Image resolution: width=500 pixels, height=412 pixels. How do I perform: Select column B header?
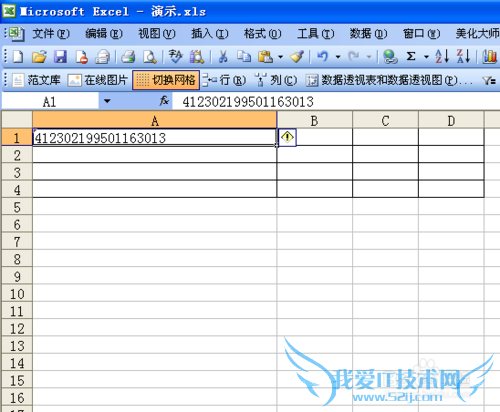[x=314, y=120]
